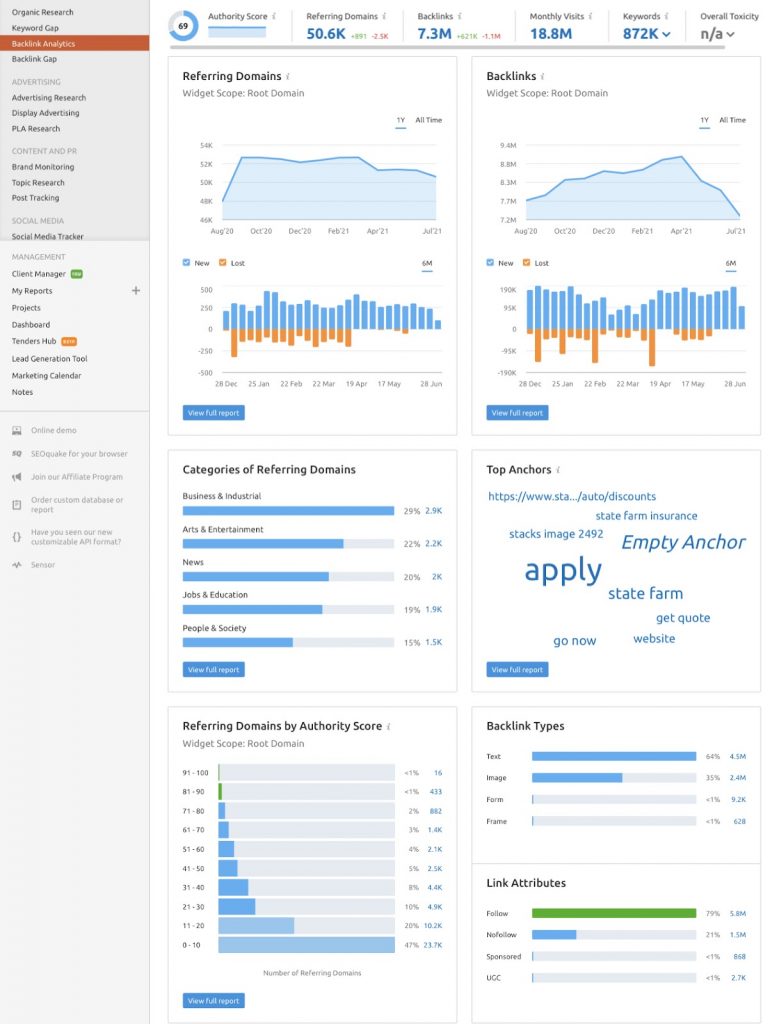Click the 'get quote' anchor text
779x1024 pixels.
[x=683, y=618]
